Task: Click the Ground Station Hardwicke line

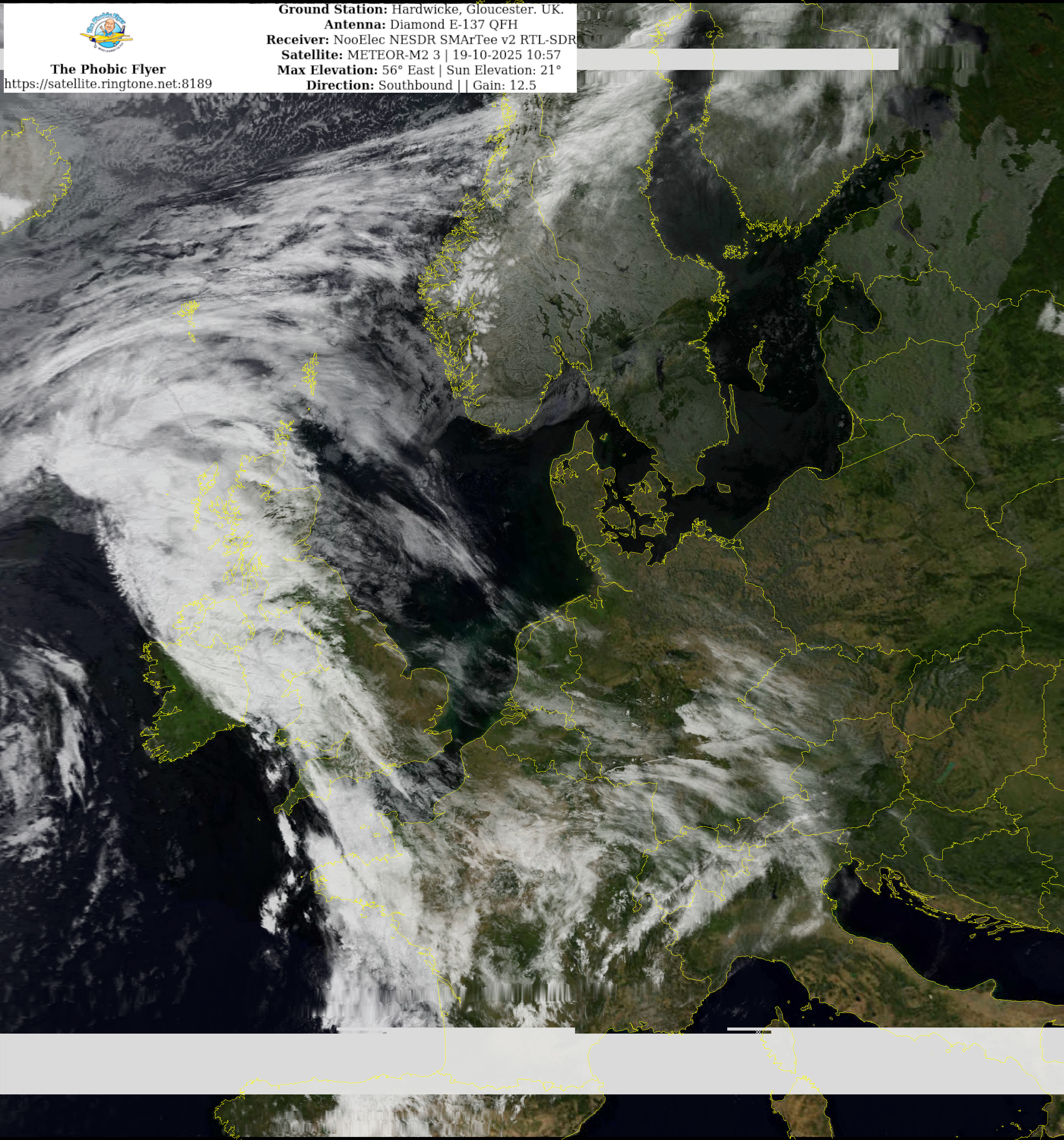Action: coord(420,10)
